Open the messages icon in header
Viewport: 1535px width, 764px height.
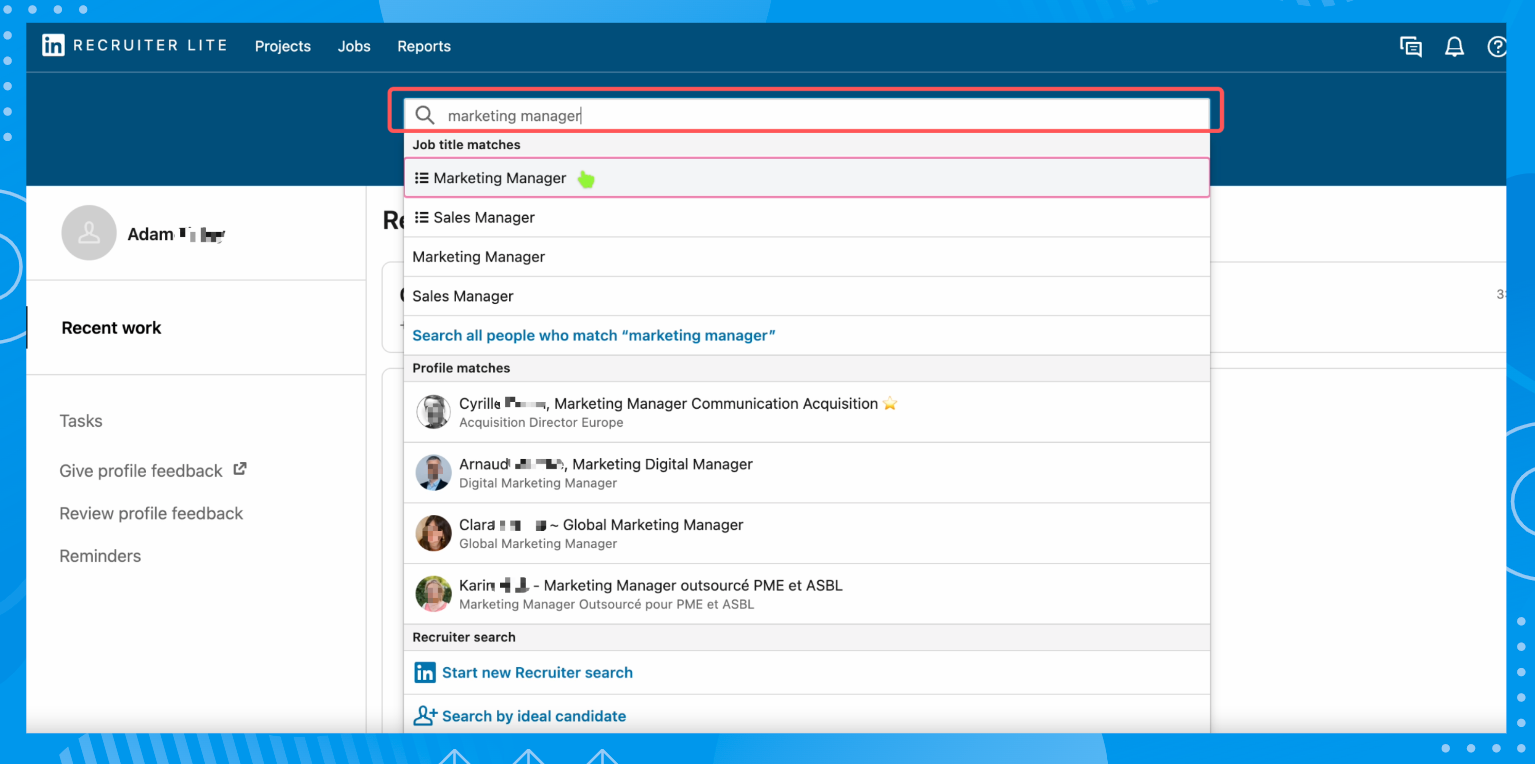(x=1410, y=46)
